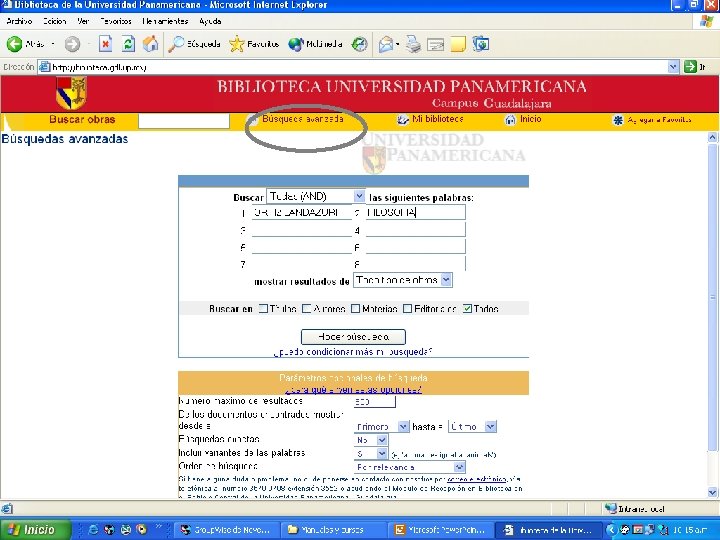This screenshot has width=720, height=540.
Task: Check the Materias checkbox
Action: point(355,309)
